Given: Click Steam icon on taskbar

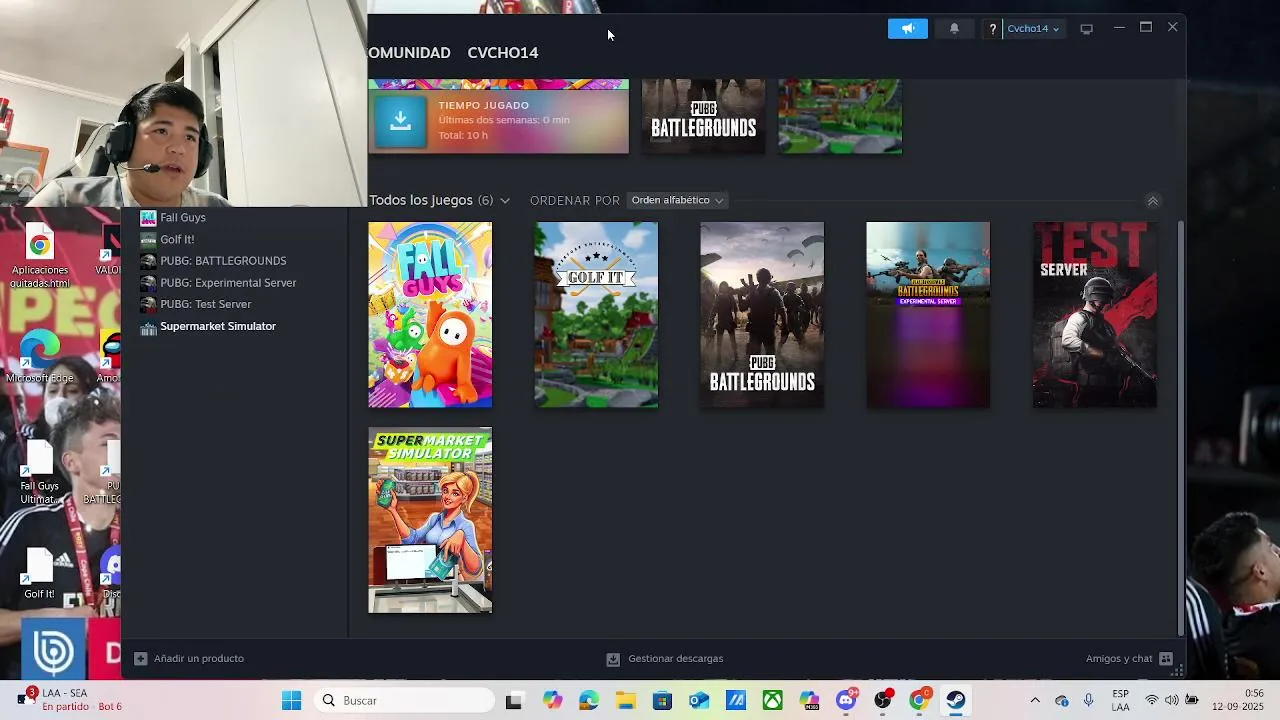Looking at the screenshot, I should (x=956, y=701).
